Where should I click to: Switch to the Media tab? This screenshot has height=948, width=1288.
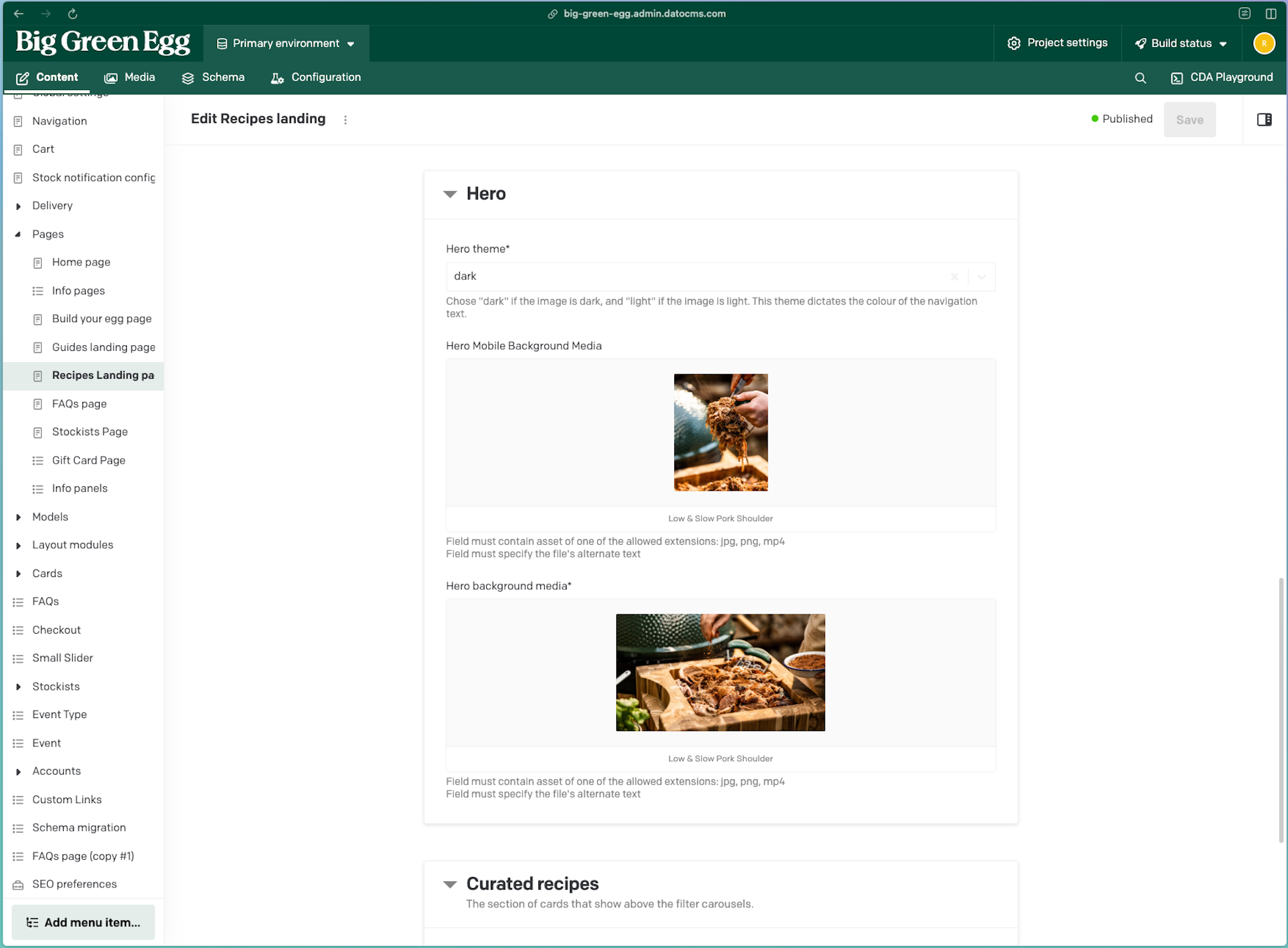click(x=129, y=77)
